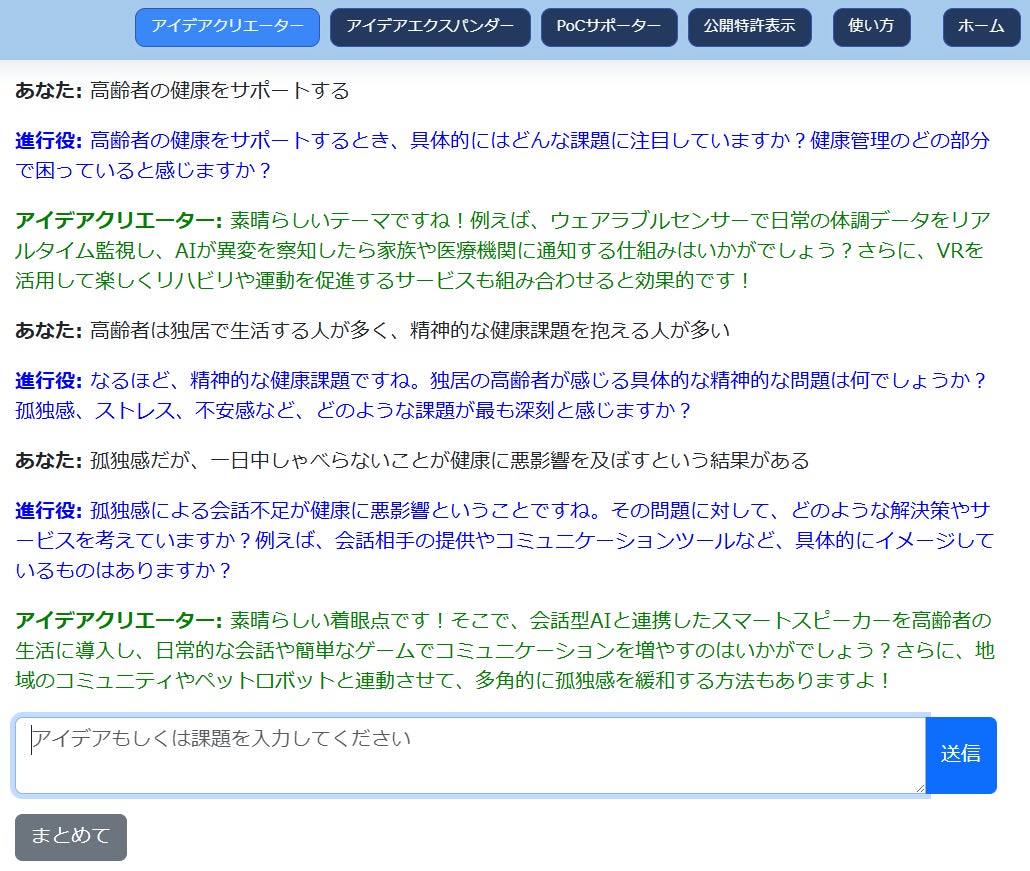The width and height of the screenshot is (1030, 871).
Task: Select the highlighted アイデアクリエーター navigation item
Action: 227,27
